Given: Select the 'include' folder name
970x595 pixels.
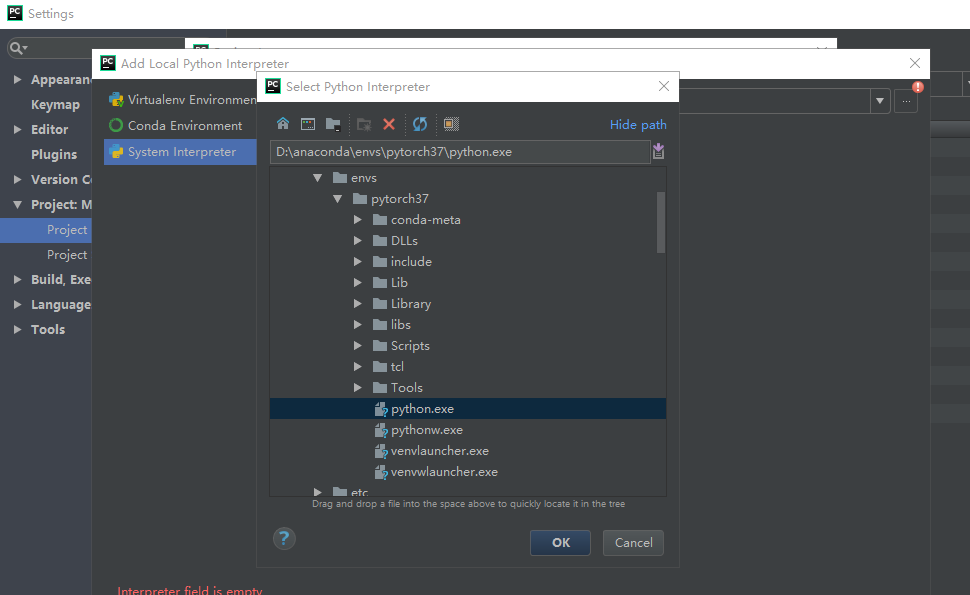Looking at the screenshot, I should coord(411,262).
